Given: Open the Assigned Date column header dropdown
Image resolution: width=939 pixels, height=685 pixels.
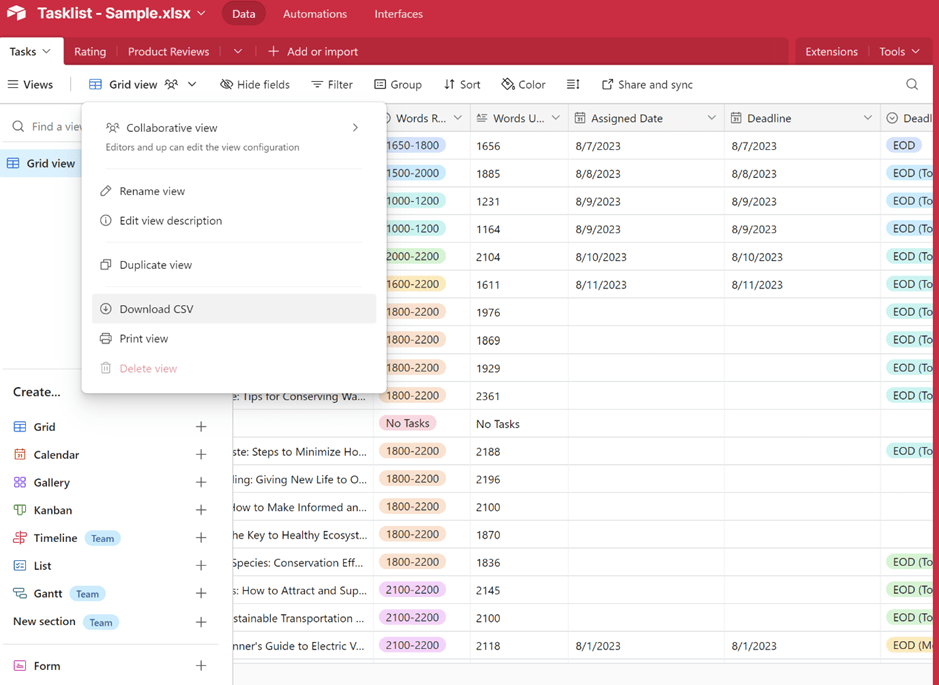Looking at the screenshot, I should coord(713,117).
